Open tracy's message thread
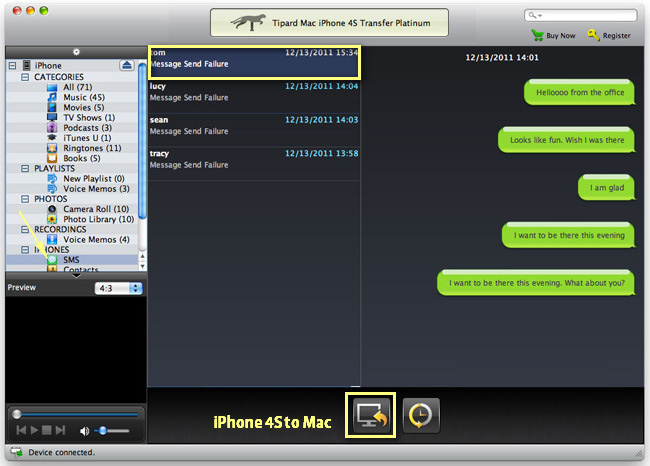 254,164
